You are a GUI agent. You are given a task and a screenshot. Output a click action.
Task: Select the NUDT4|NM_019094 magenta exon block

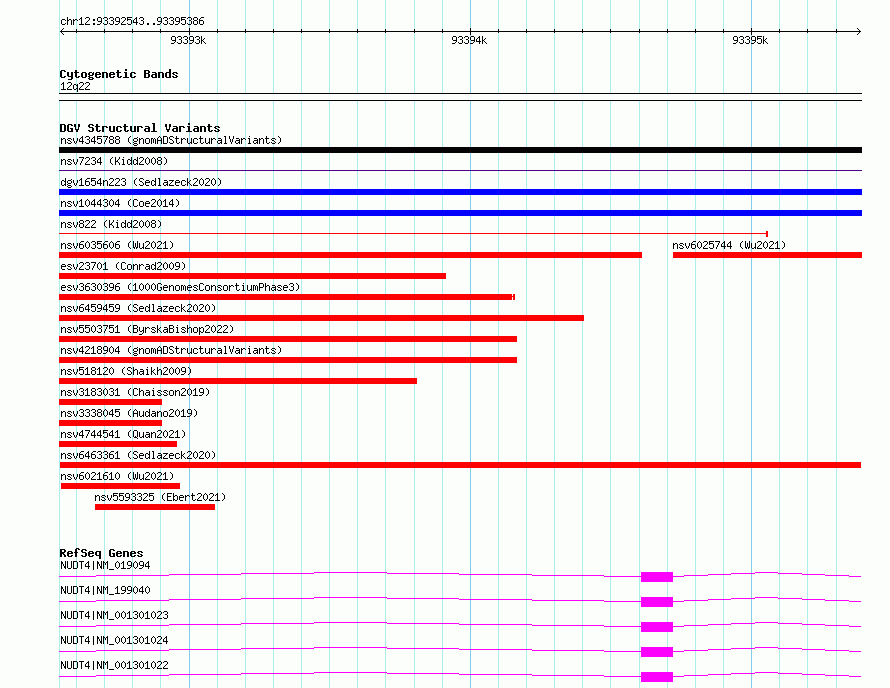pyautogui.click(x=657, y=577)
